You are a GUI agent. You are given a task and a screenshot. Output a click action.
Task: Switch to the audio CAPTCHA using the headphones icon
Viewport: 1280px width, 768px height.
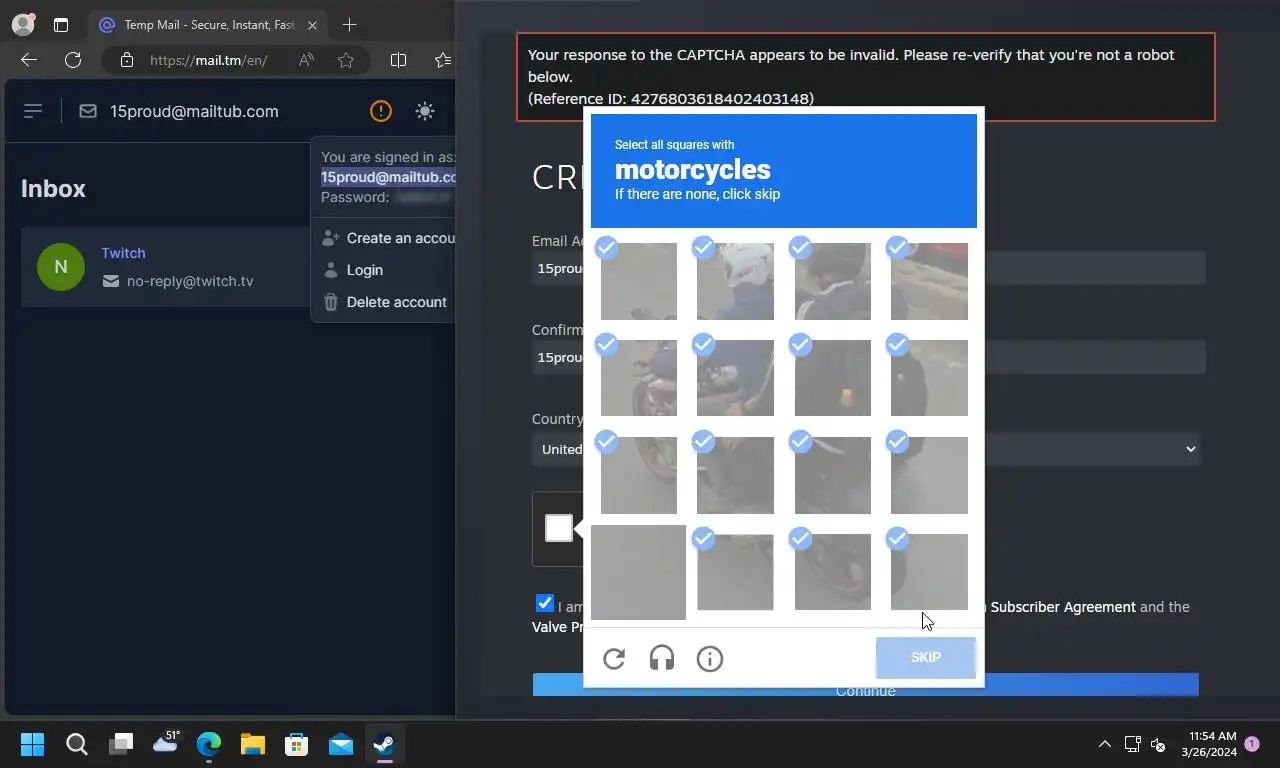coord(662,658)
